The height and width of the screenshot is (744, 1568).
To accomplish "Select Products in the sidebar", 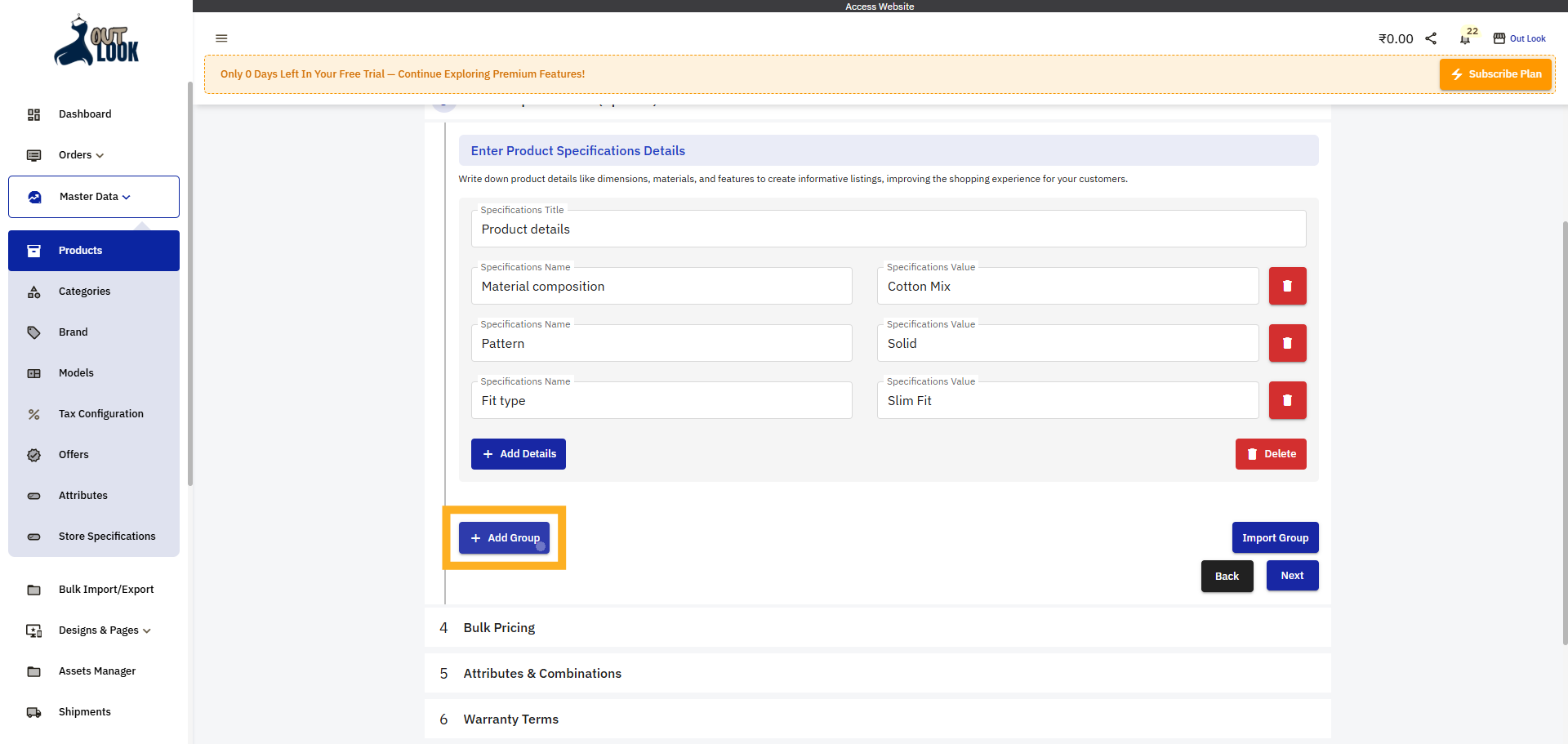I will [x=80, y=251].
